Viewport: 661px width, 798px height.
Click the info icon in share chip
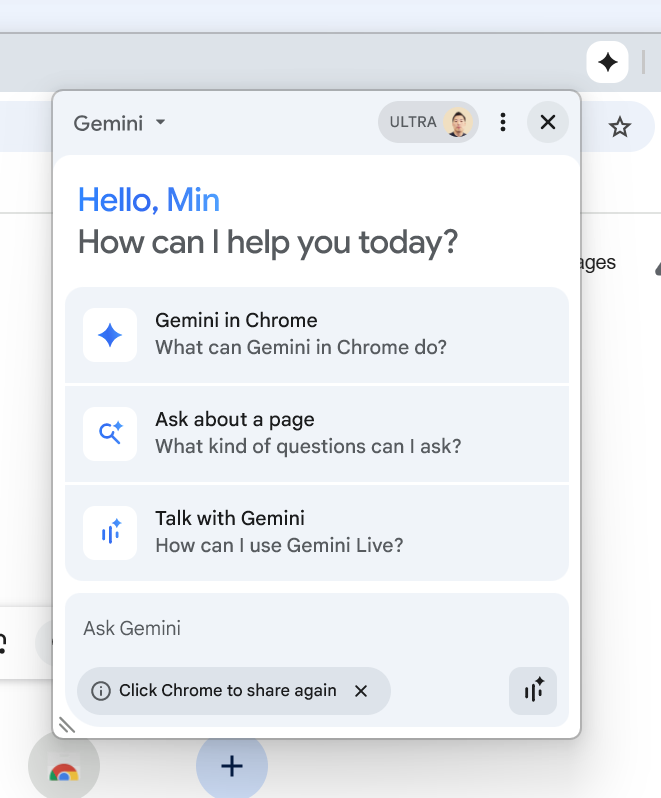click(101, 691)
